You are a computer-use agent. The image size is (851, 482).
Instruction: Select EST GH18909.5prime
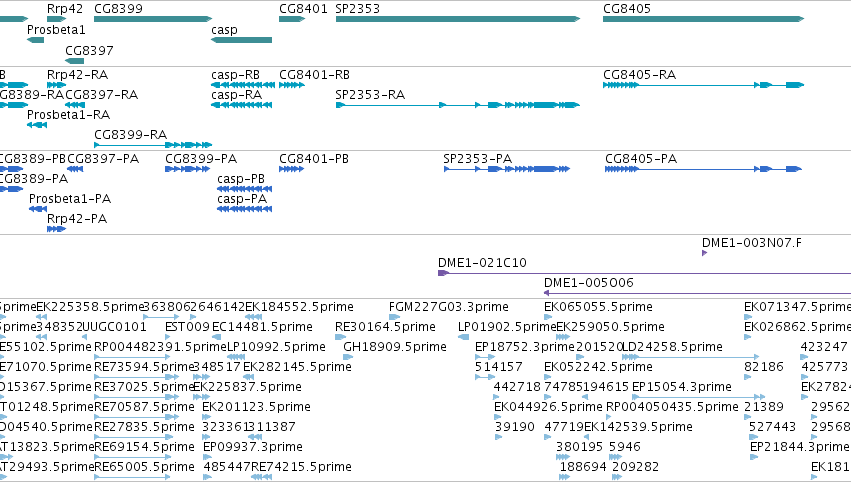[x=395, y=347]
